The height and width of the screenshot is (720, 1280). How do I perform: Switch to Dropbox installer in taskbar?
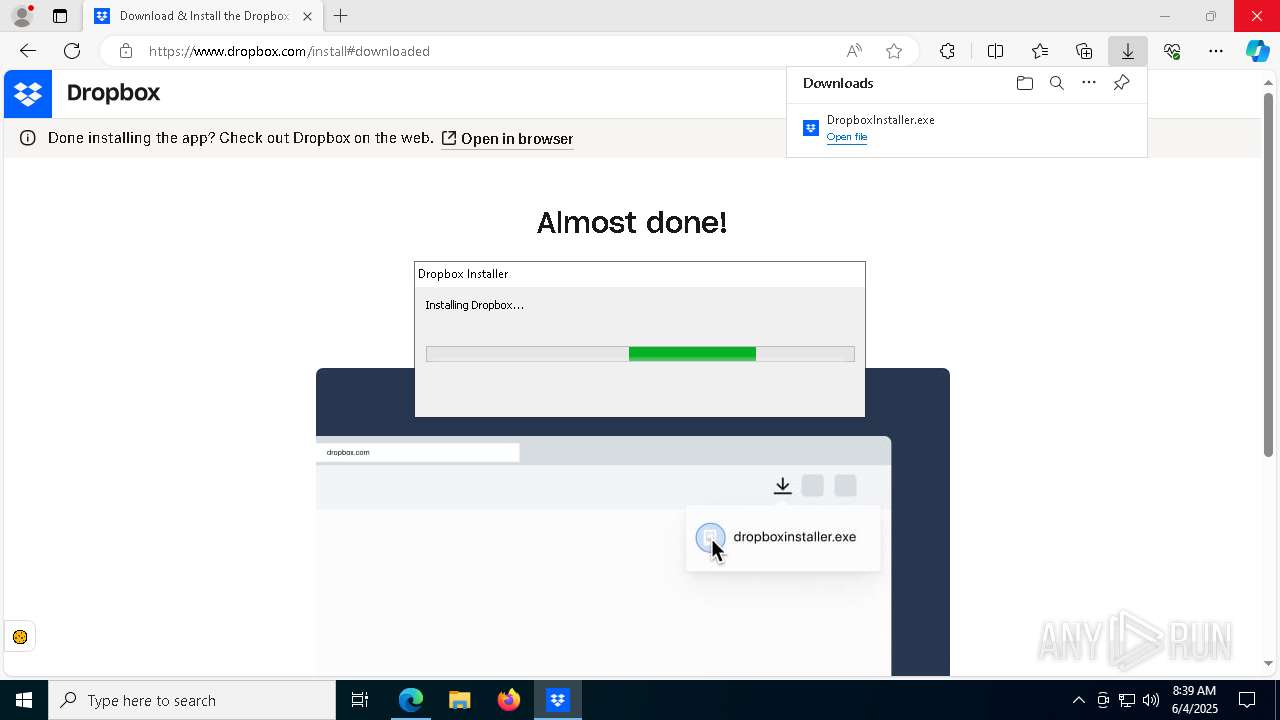click(x=558, y=700)
